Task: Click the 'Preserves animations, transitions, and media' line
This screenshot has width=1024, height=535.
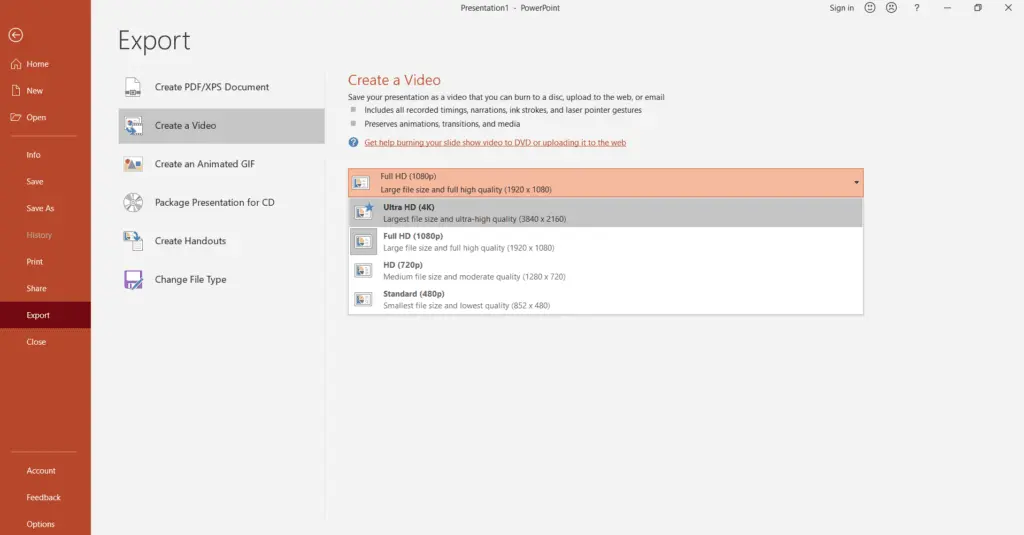Action: [x=442, y=123]
